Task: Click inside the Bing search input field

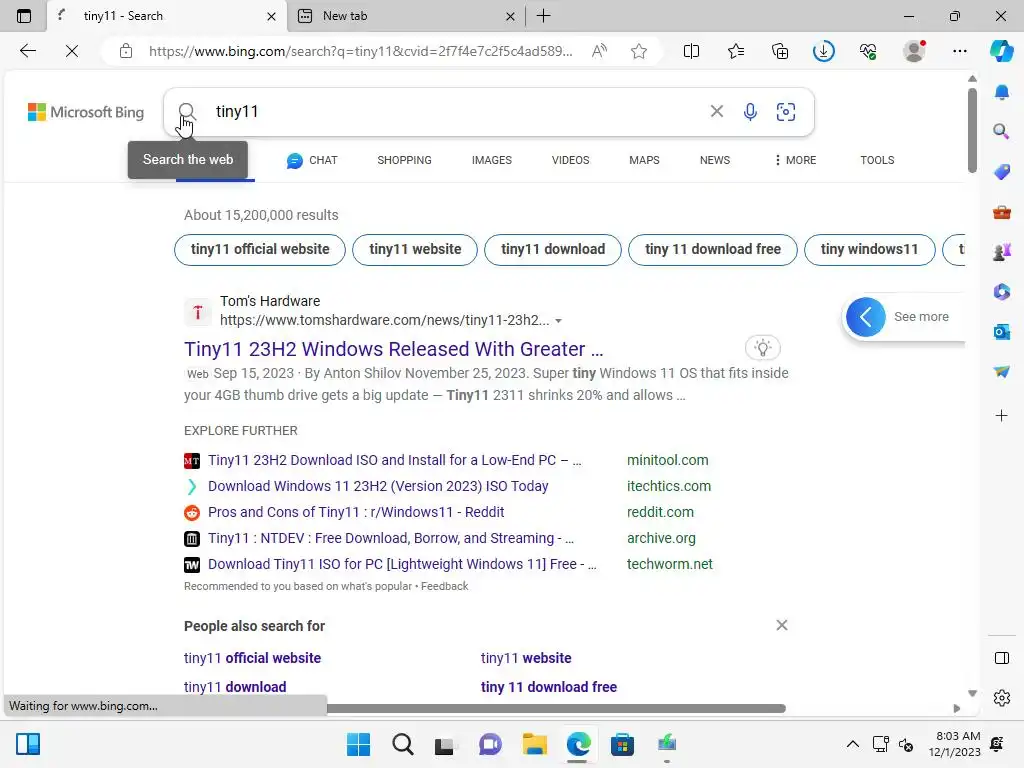Action: click(x=457, y=112)
